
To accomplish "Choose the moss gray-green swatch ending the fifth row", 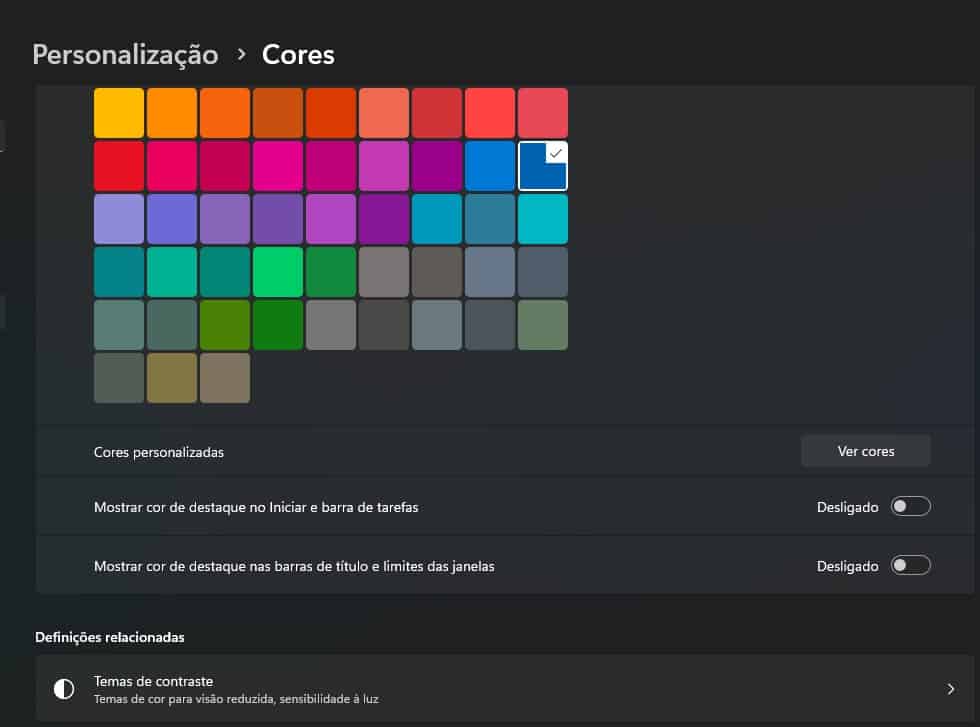I will 543,325.
